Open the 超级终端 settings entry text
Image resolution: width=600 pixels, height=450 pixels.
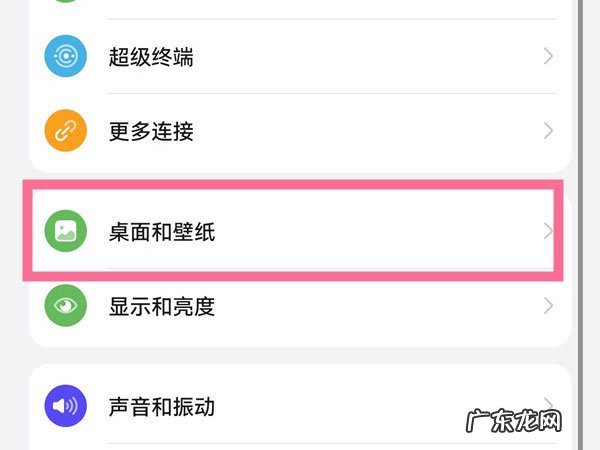pos(151,57)
